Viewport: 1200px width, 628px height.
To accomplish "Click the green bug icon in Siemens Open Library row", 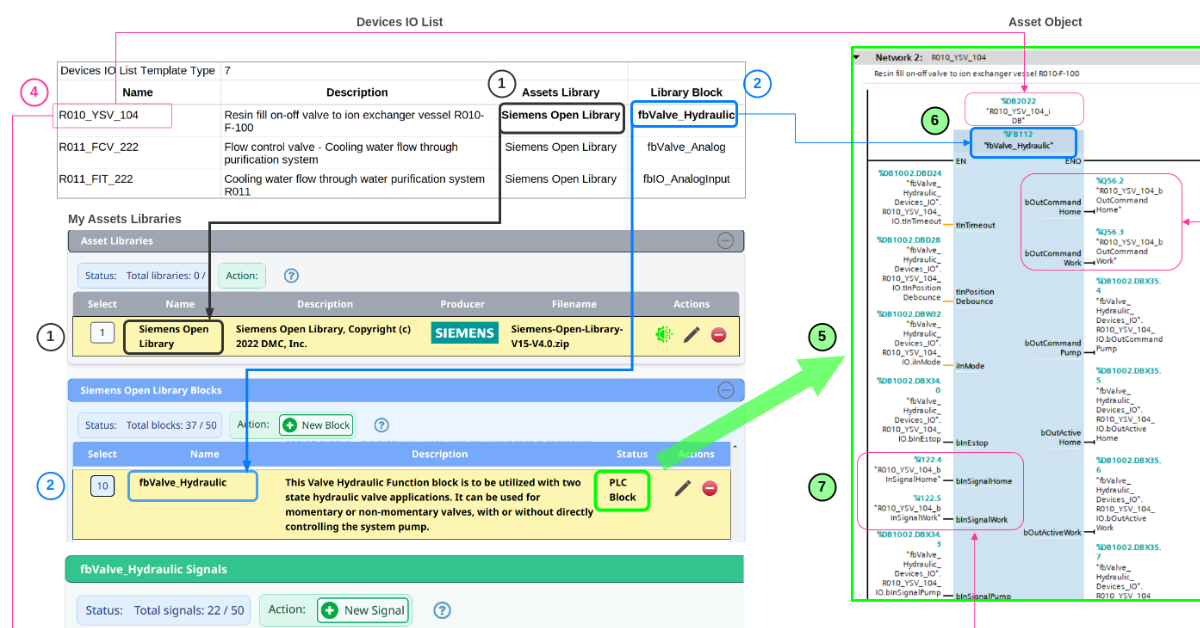I will pos(663,335).
